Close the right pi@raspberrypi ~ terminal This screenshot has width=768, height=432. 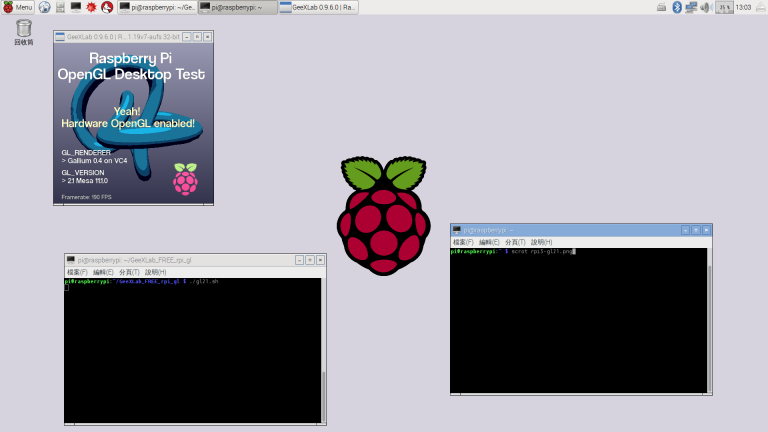pos(706,230)
